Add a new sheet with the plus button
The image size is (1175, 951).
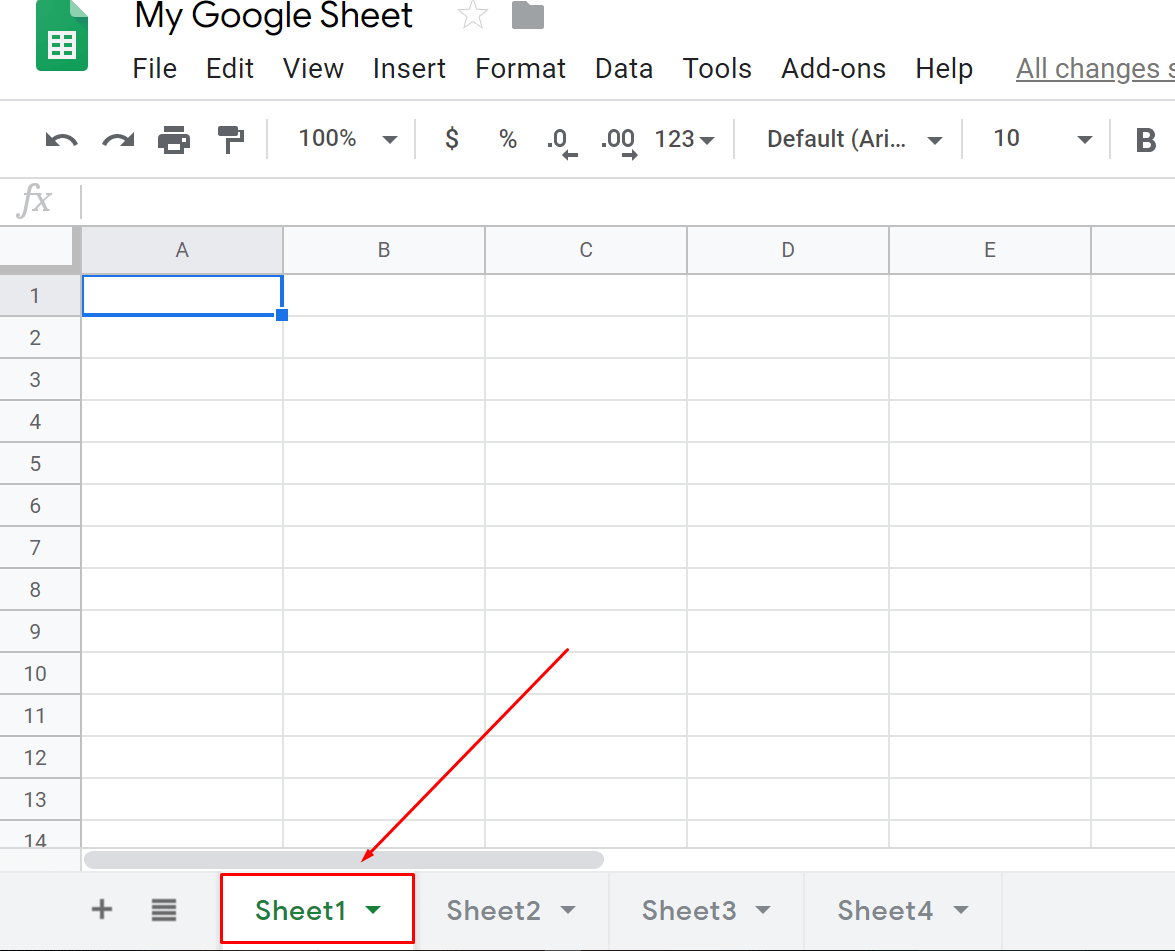click(101, 910)
